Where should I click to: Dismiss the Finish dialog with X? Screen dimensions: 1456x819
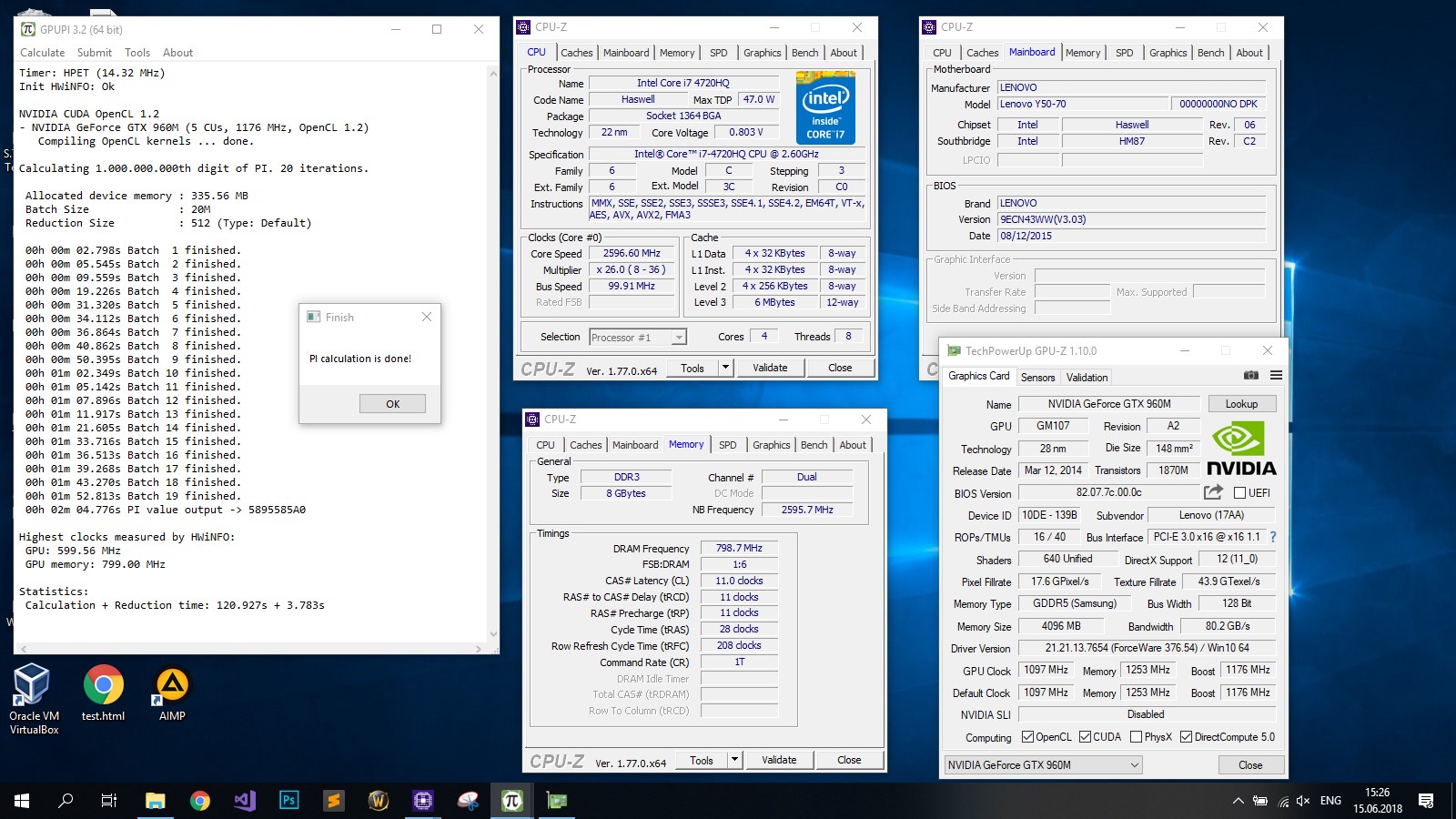[426, 317]
